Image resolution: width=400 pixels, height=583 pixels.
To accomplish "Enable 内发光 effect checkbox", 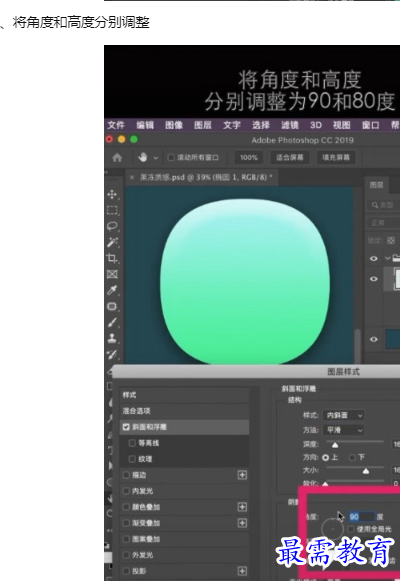I will (126, 491).
